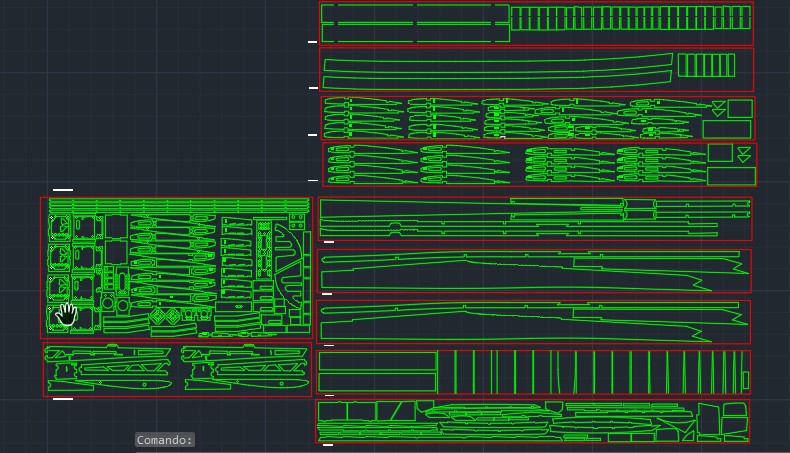Select the small square in the third sheet

[x=740, y=108]
